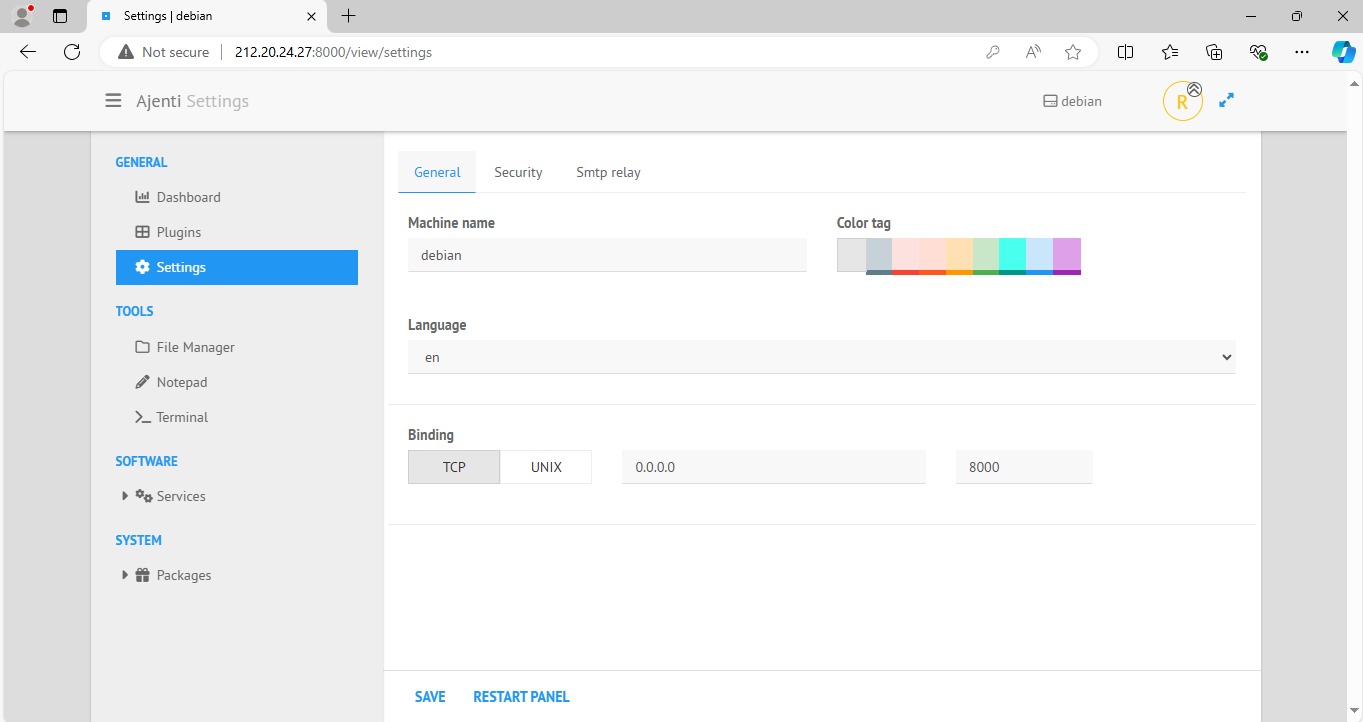This screenshot has height=722, width=1363.
Task: Select the deep orange color tag
Action: point(932,256)
